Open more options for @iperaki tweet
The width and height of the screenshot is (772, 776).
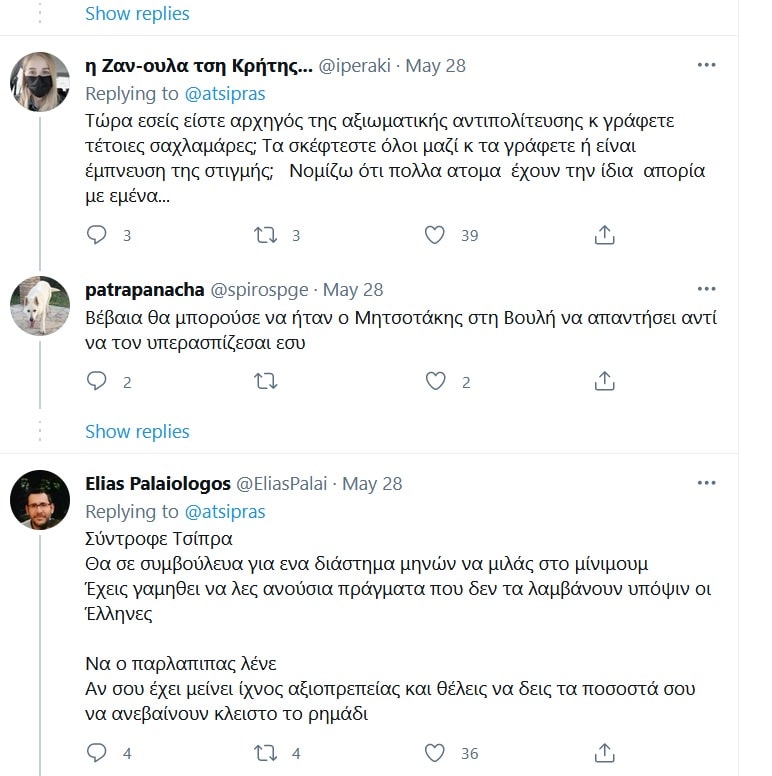pyautogui.click(x=706, y=65)
